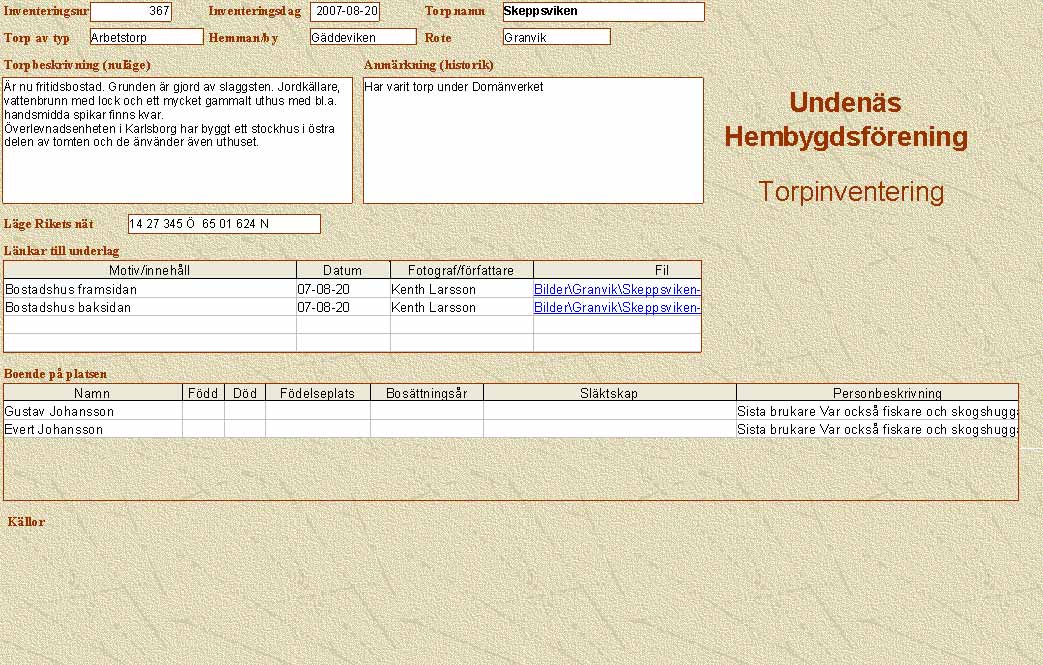
Task: Click the Inventeringsnr field showing 367
Action: pyautogui.click(x=131, y=12)
